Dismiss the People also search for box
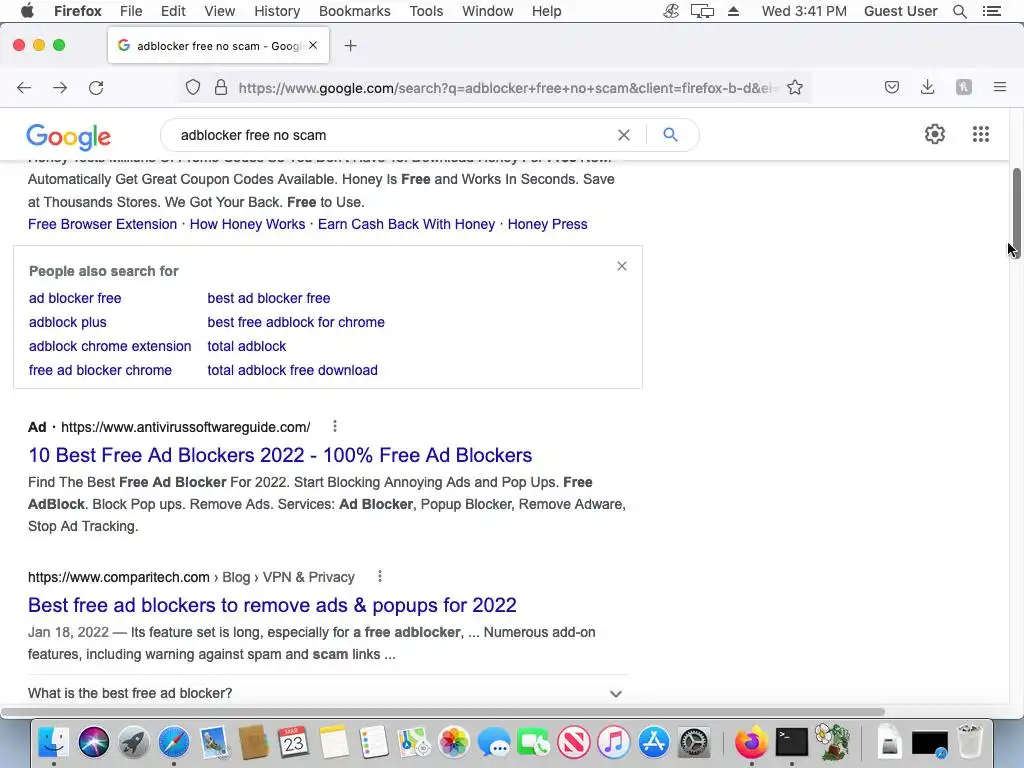This screenshot has height=768, width=1024. (x=622, y=266)
